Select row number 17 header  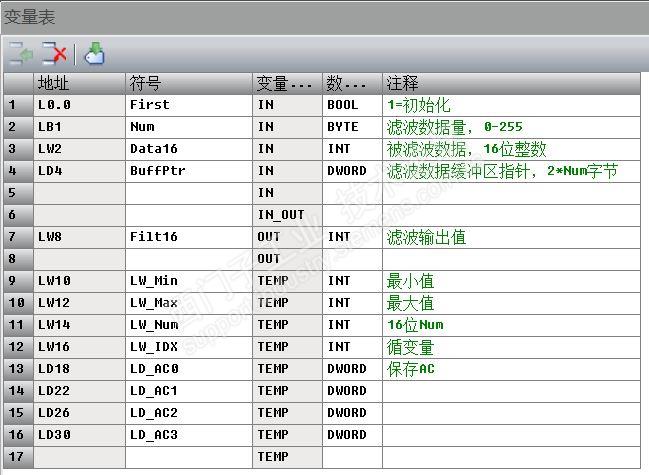coord(19,457)
